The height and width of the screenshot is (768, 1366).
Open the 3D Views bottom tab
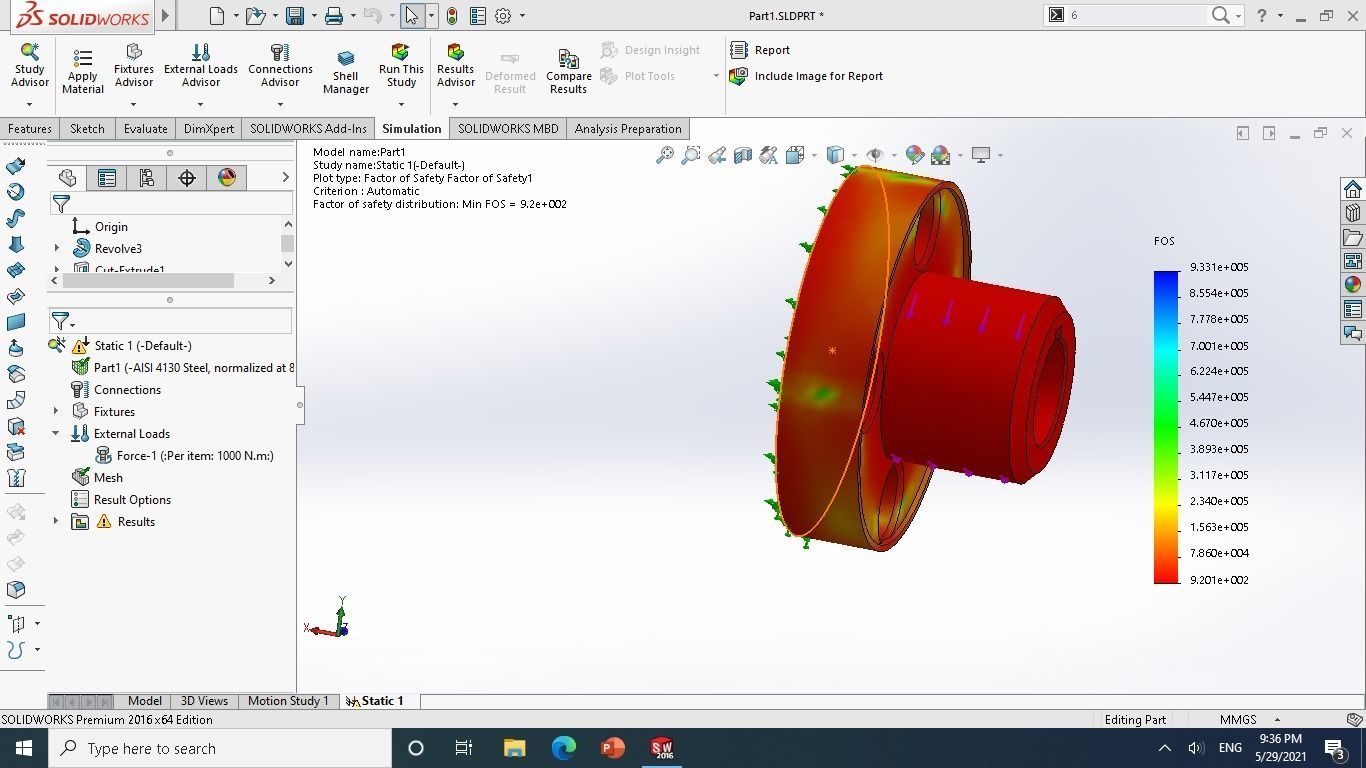[204, 701]
